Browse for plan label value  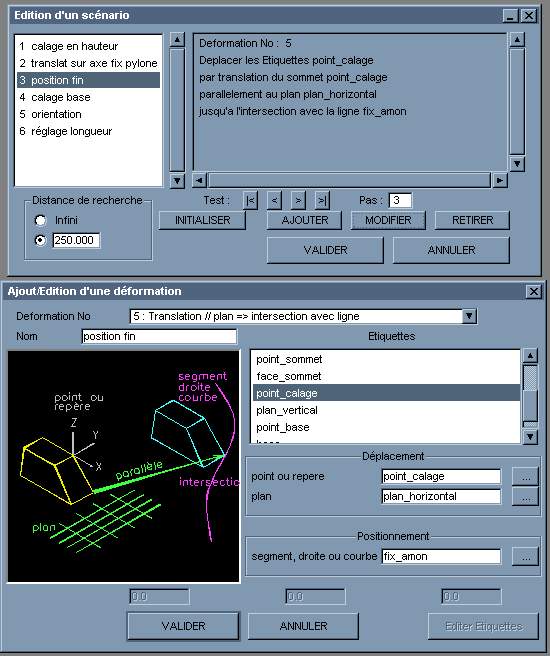point(525,497)
